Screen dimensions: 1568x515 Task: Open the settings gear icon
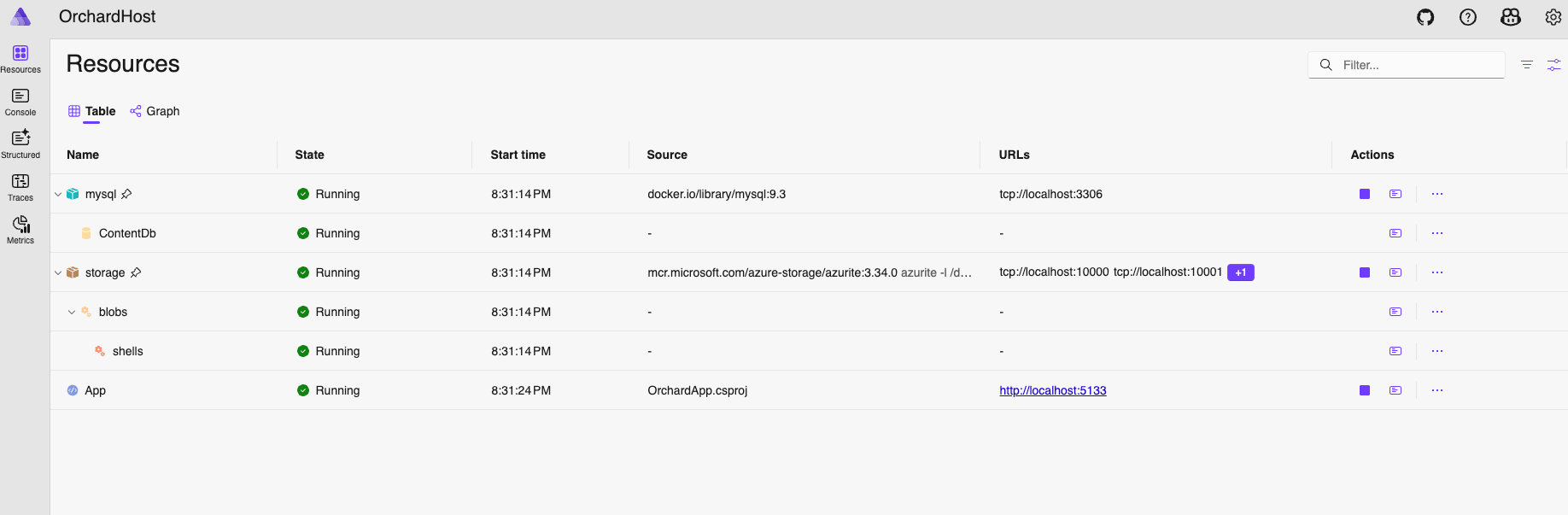(x=1553, y=17)
